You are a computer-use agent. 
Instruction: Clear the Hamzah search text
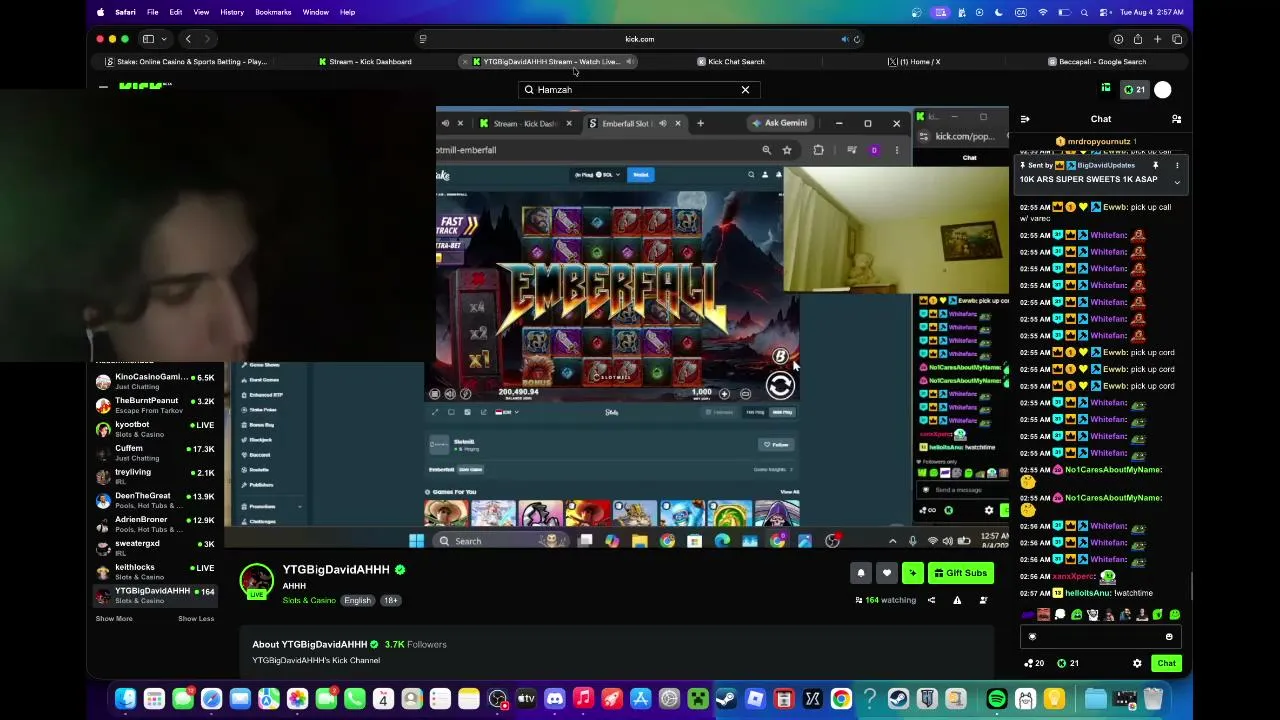pos(745,90)
